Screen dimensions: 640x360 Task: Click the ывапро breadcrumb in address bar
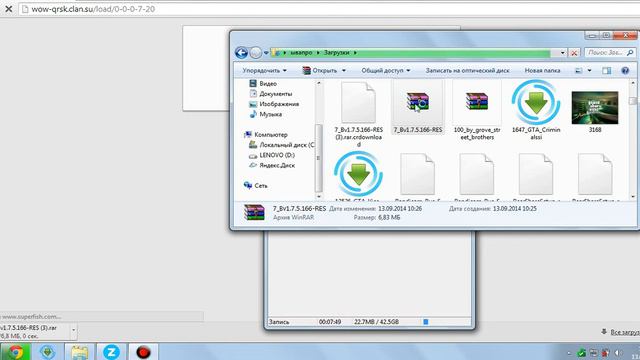301,53
